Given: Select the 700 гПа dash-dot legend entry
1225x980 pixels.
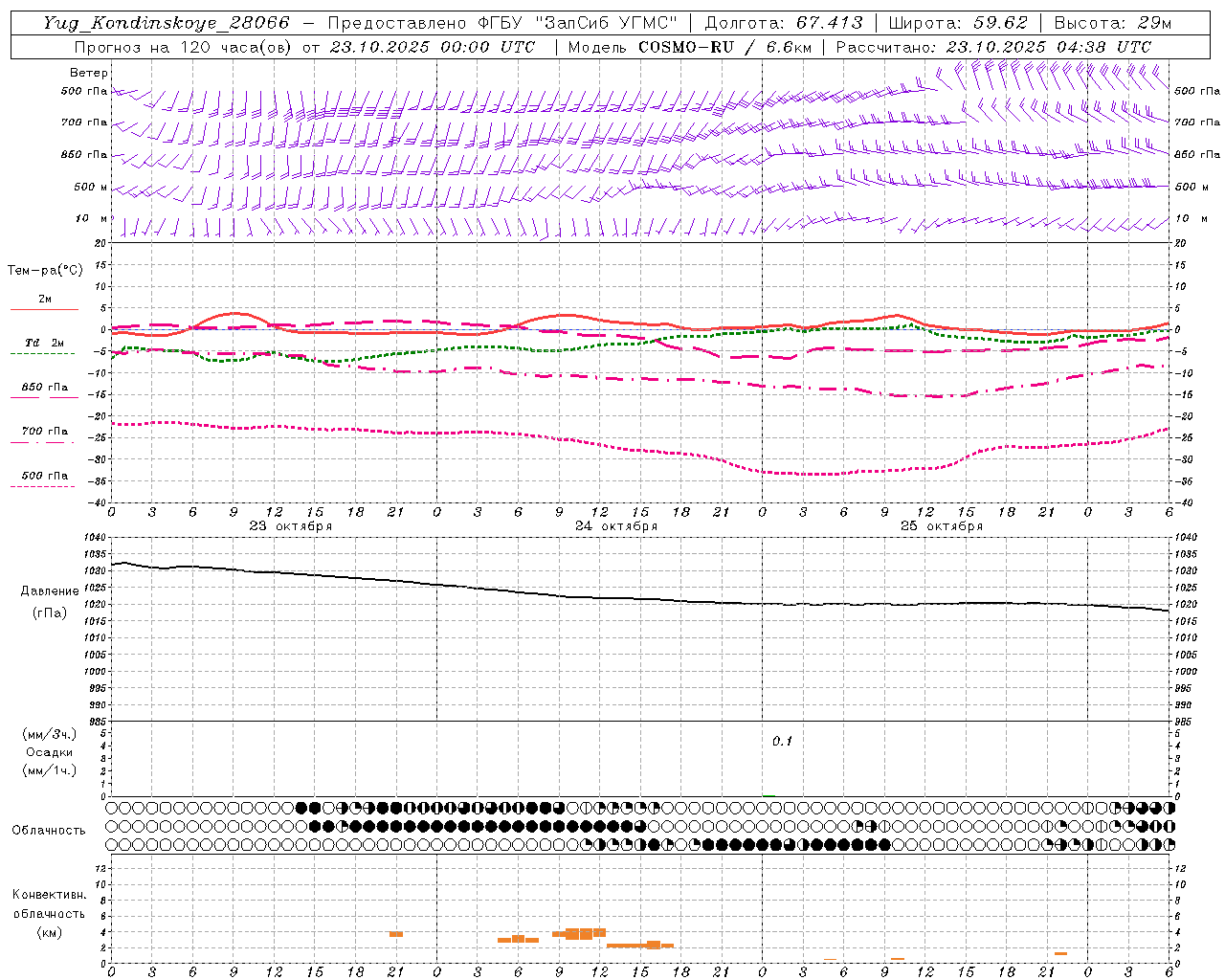Looking at the screenshot, I should click(43, 435).
